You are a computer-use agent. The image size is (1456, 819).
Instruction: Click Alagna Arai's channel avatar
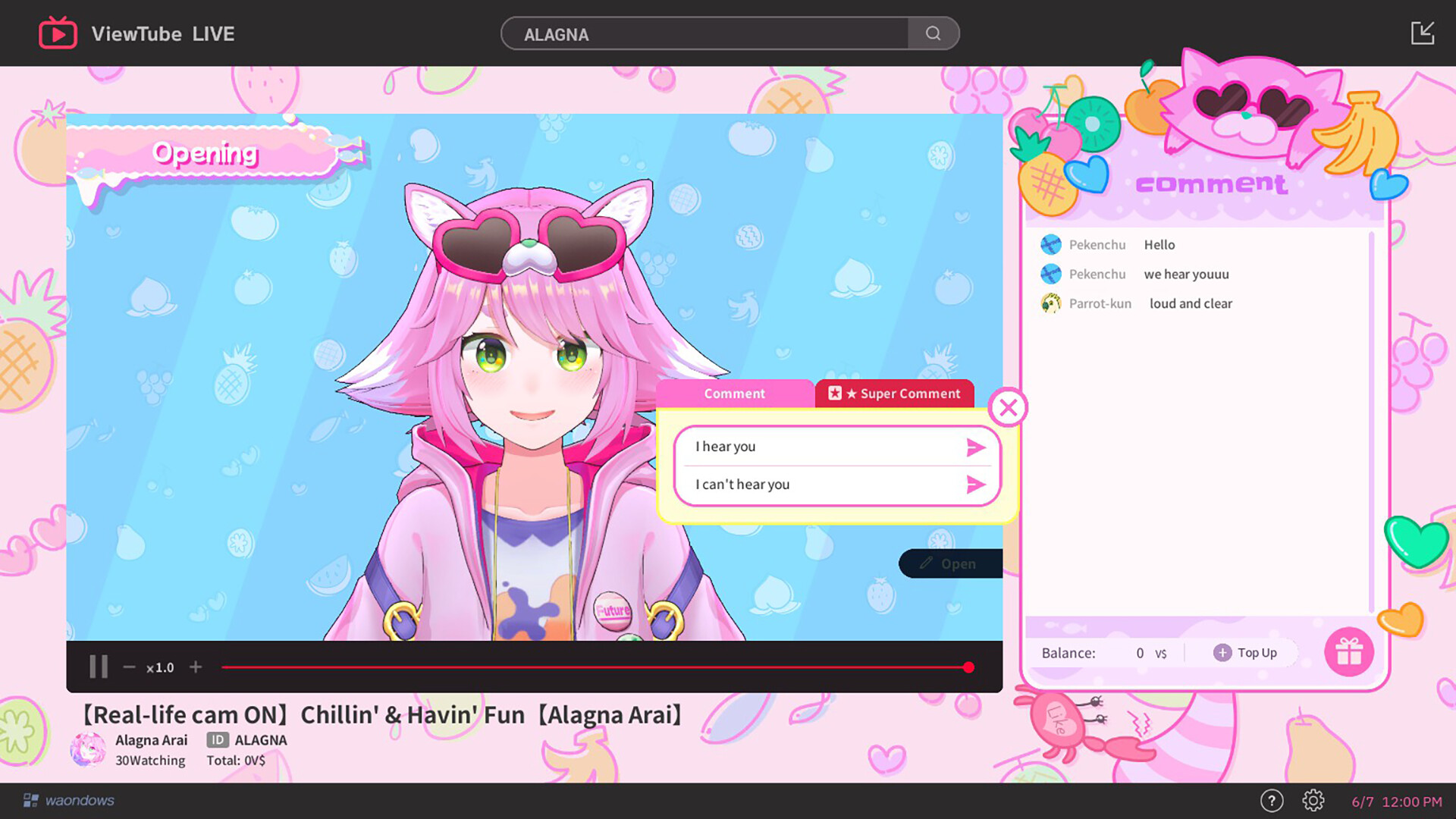point(88,748)
